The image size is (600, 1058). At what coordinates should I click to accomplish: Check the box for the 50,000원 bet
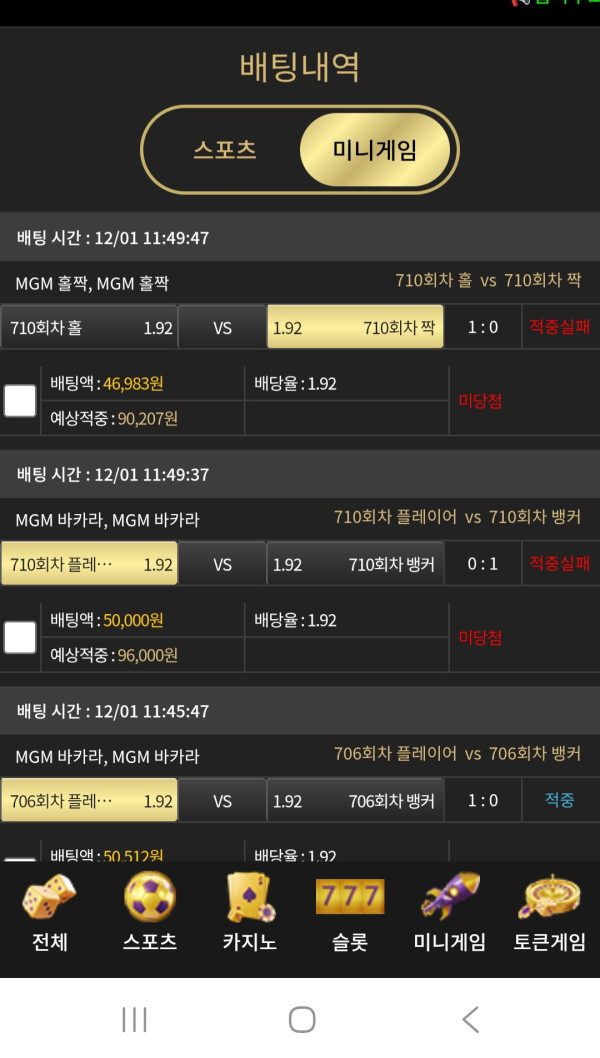pyautogui.click(x=20, y=637)
